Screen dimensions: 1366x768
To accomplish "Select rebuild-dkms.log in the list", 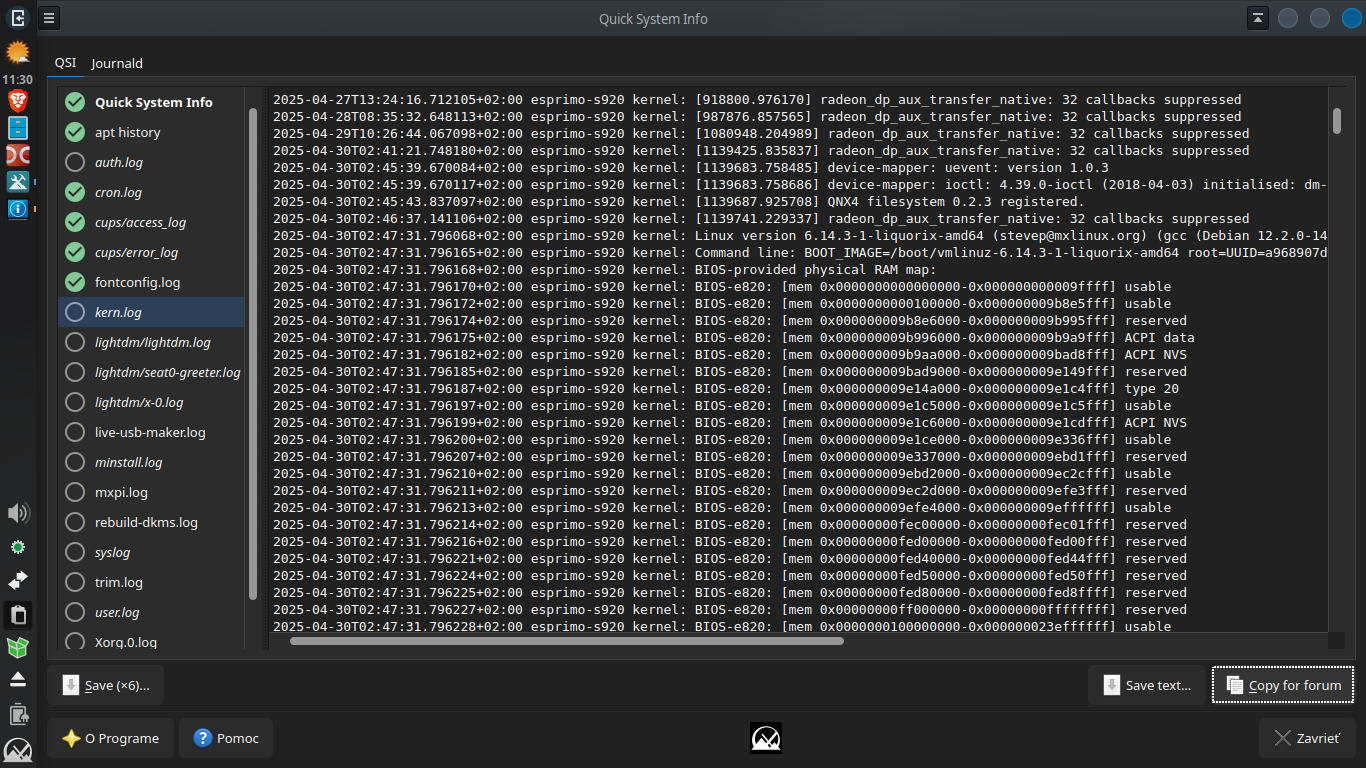I will point(151,522).
